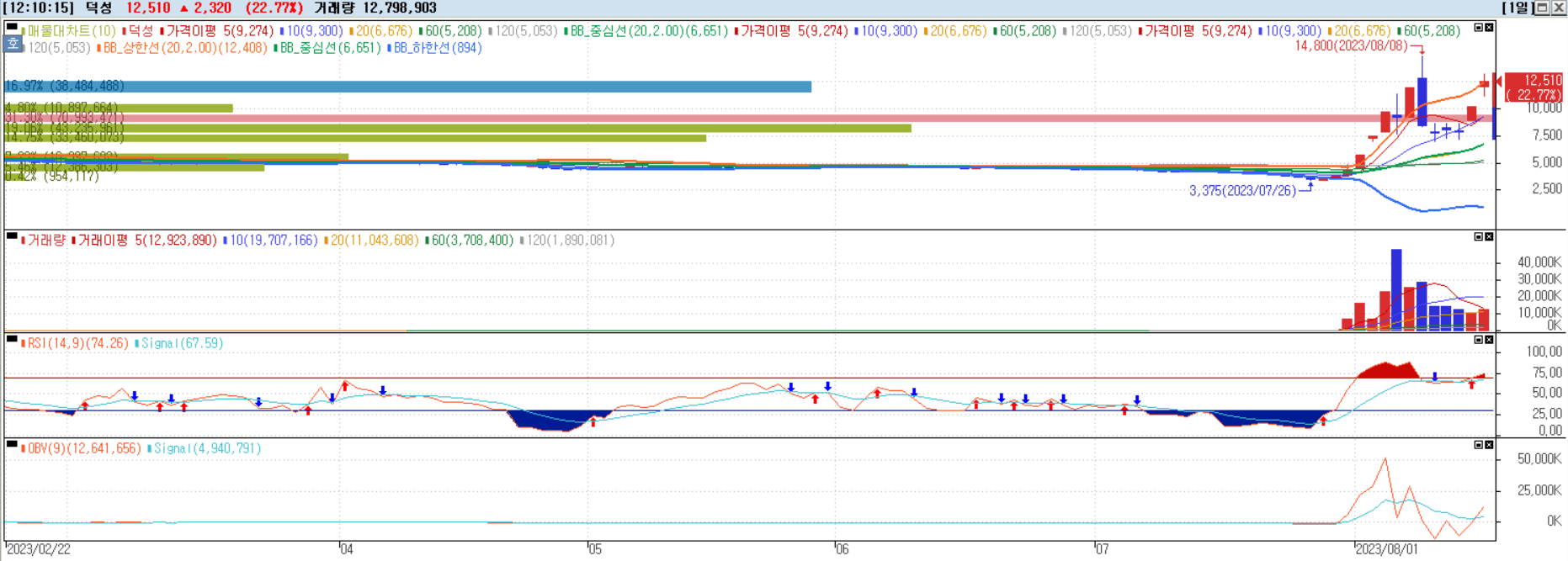Click the 덕성 stock name in header
The height and width of the screenshot is (561, 1568).
99,8
